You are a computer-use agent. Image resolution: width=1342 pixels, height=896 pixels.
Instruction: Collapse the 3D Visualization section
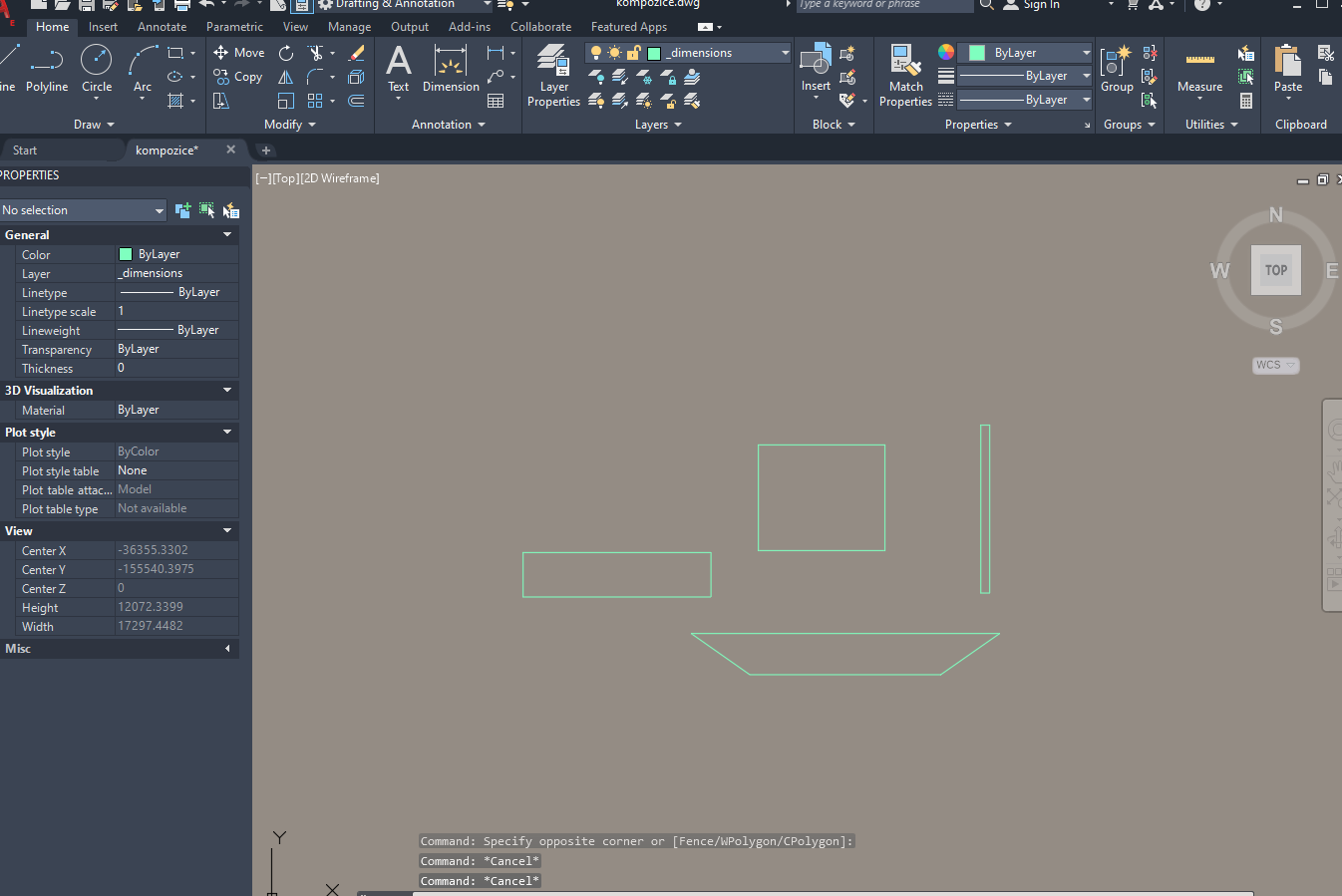click(x=227, y=391)
